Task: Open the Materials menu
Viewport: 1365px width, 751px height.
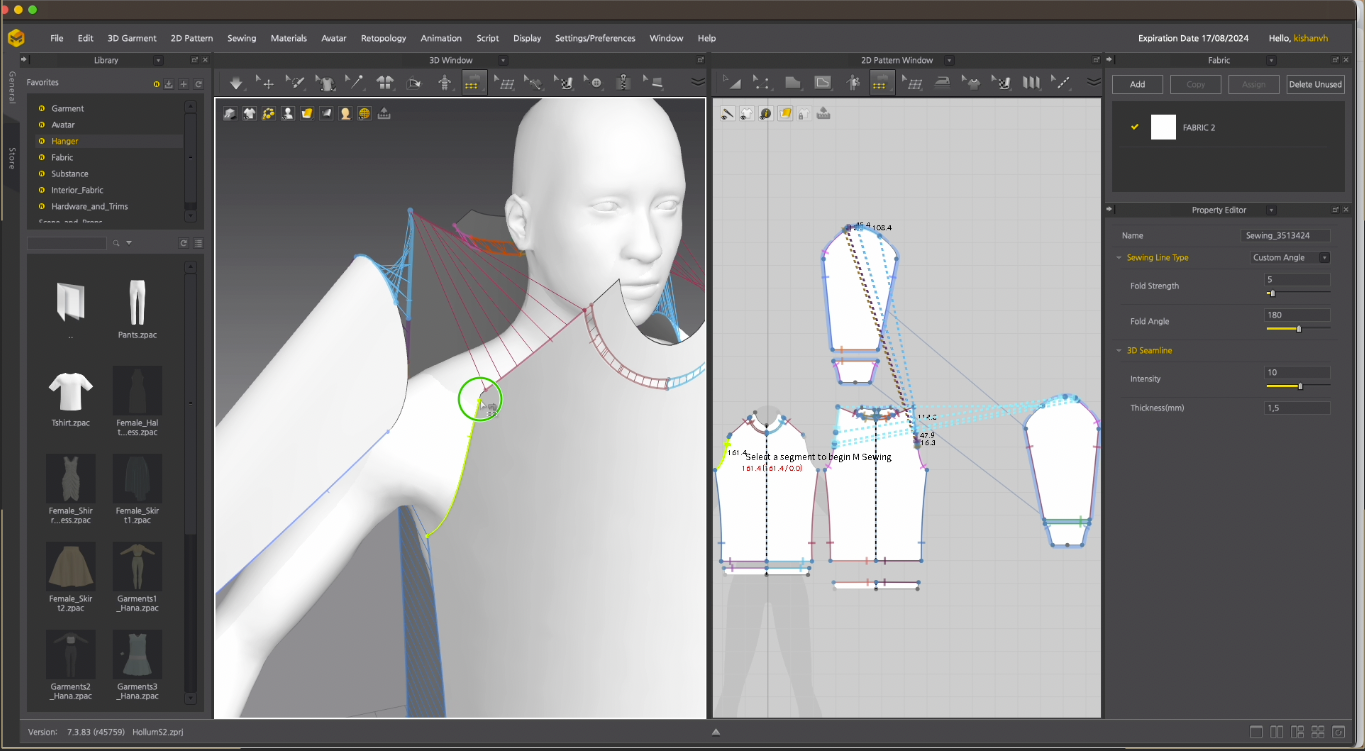Action: click(288, 38)
